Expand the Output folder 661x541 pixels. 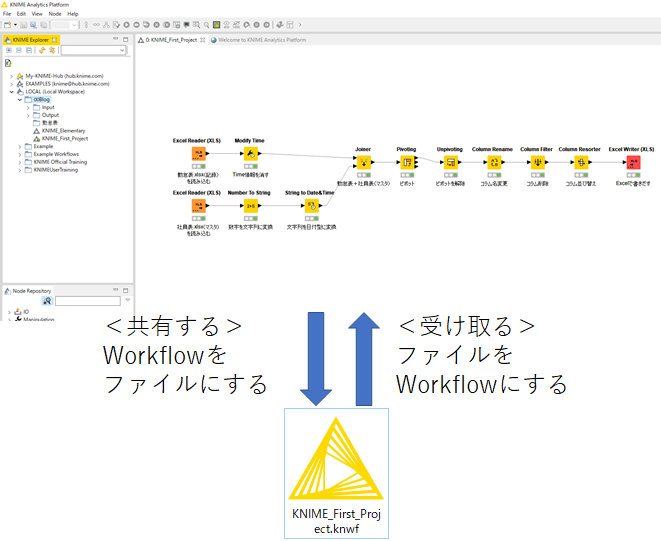point(28,115)
